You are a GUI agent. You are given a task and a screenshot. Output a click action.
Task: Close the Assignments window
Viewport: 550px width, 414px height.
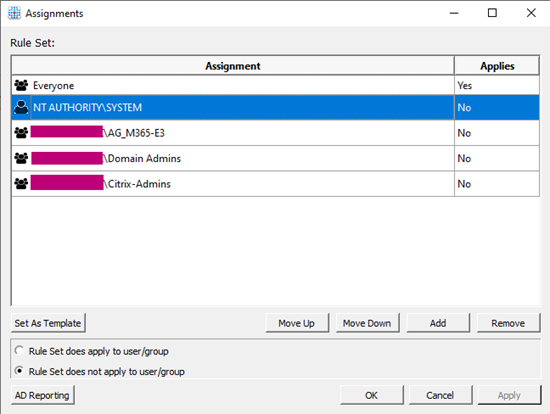coord(531,13)
